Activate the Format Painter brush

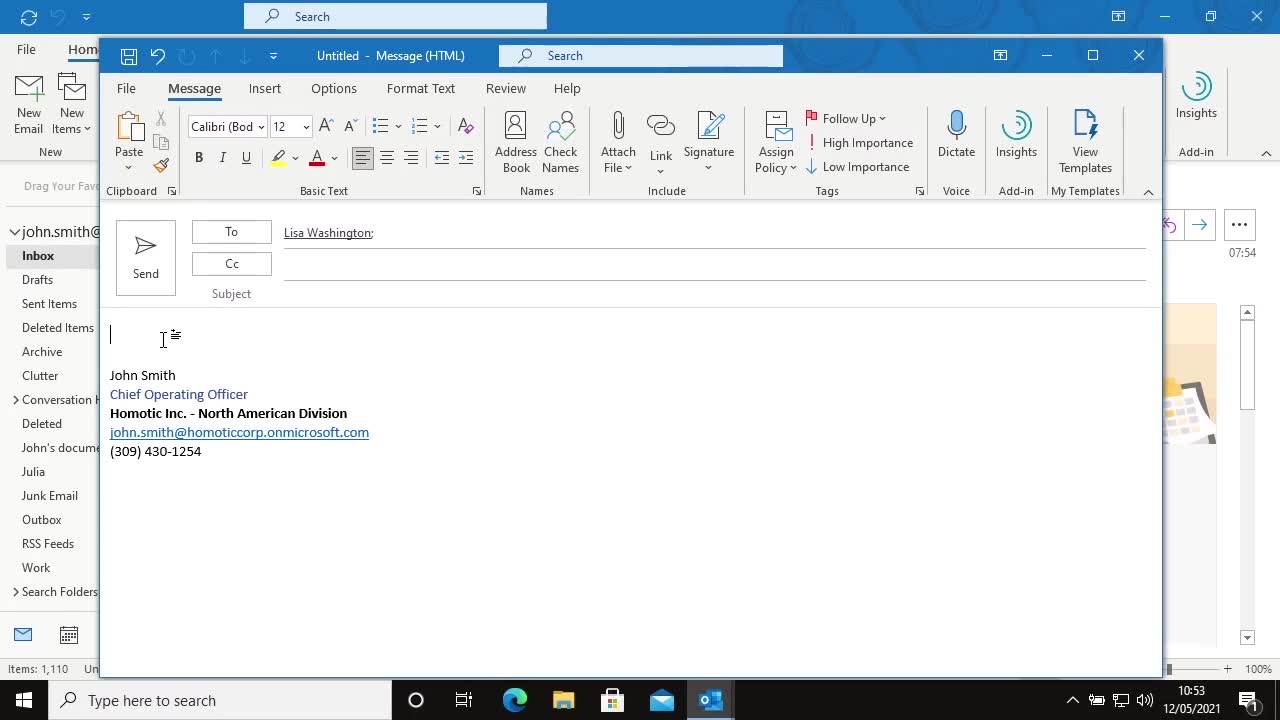(x=161, y=166)
